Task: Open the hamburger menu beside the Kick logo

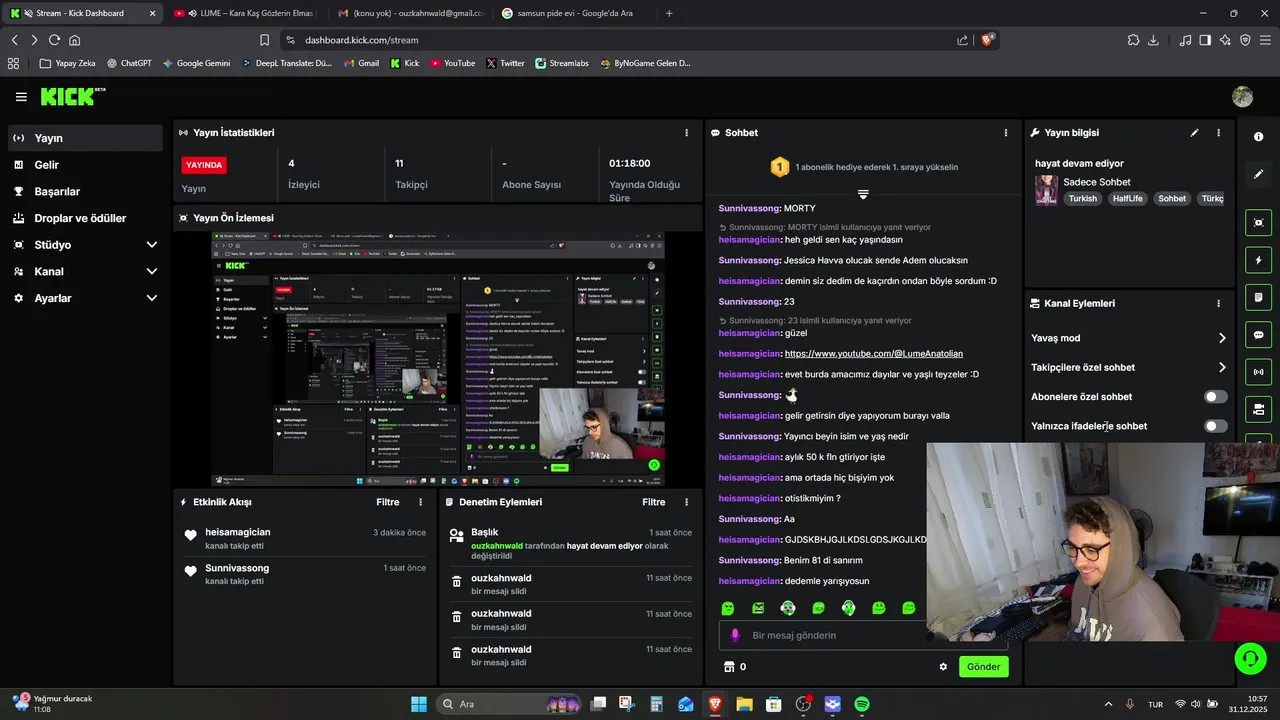Action: [x=21, y=97]
